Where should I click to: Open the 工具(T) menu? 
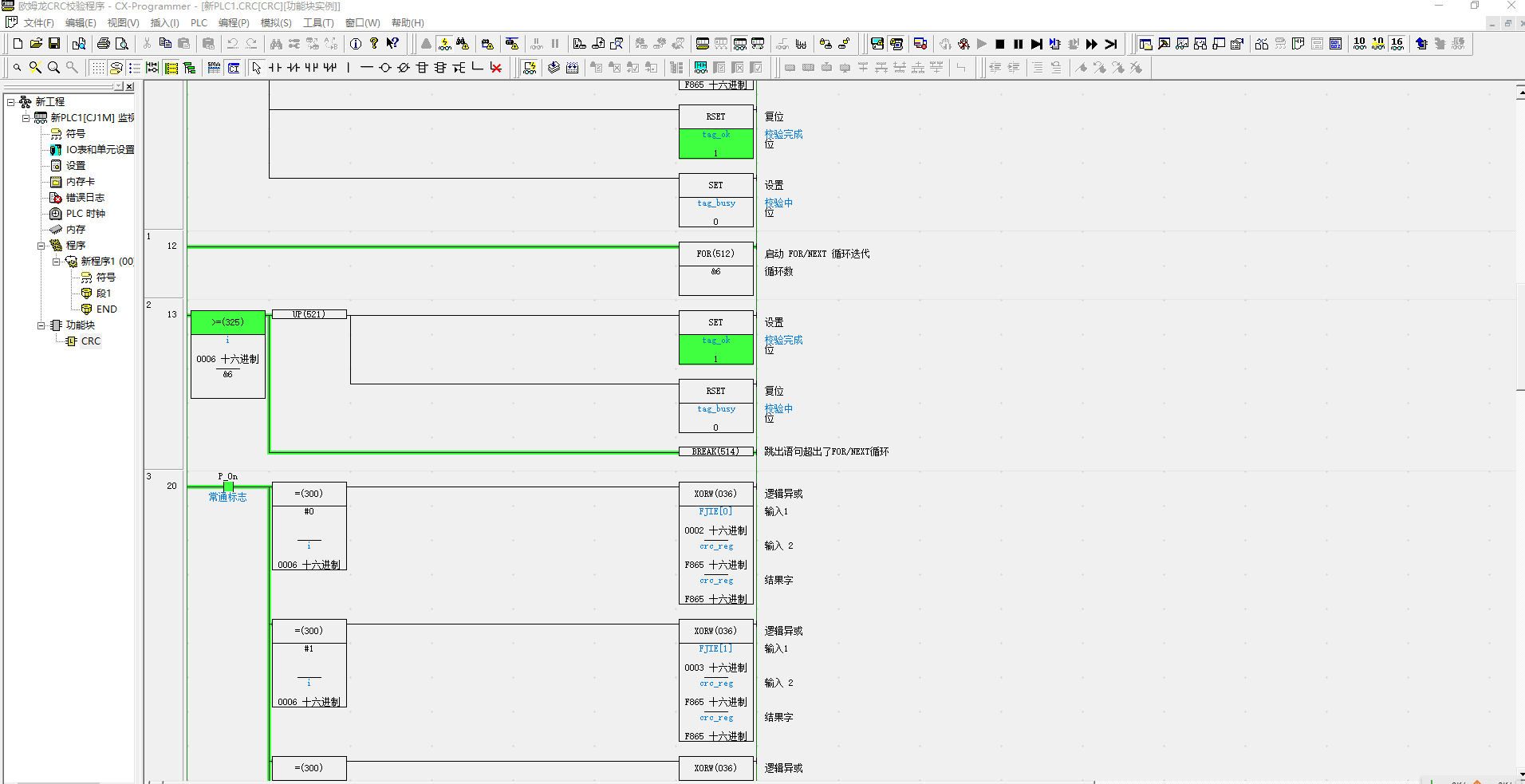coord(318,23)
